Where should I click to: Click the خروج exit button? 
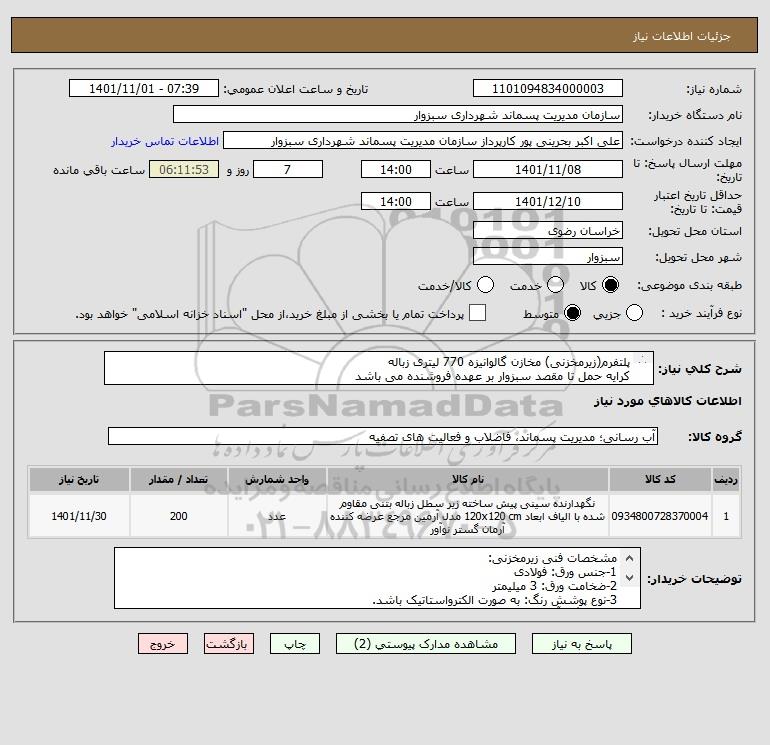point(163,644)
